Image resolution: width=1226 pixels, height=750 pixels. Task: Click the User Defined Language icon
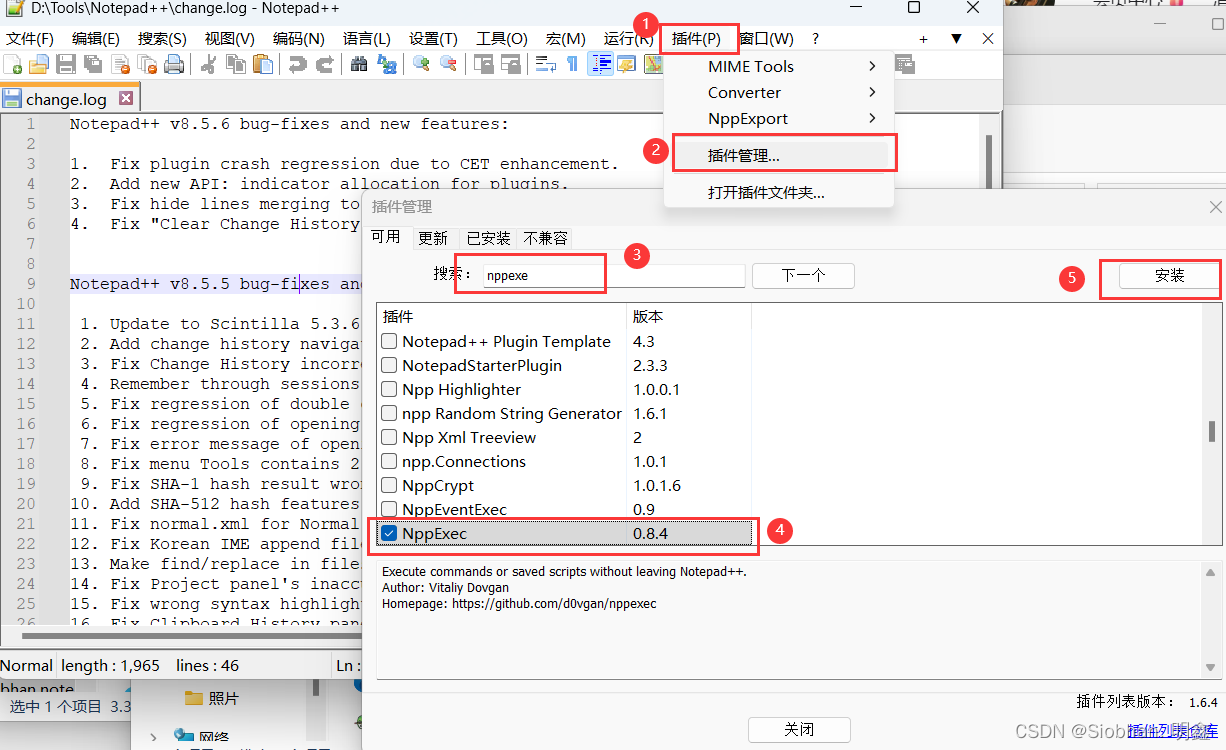tap(627, 65)
